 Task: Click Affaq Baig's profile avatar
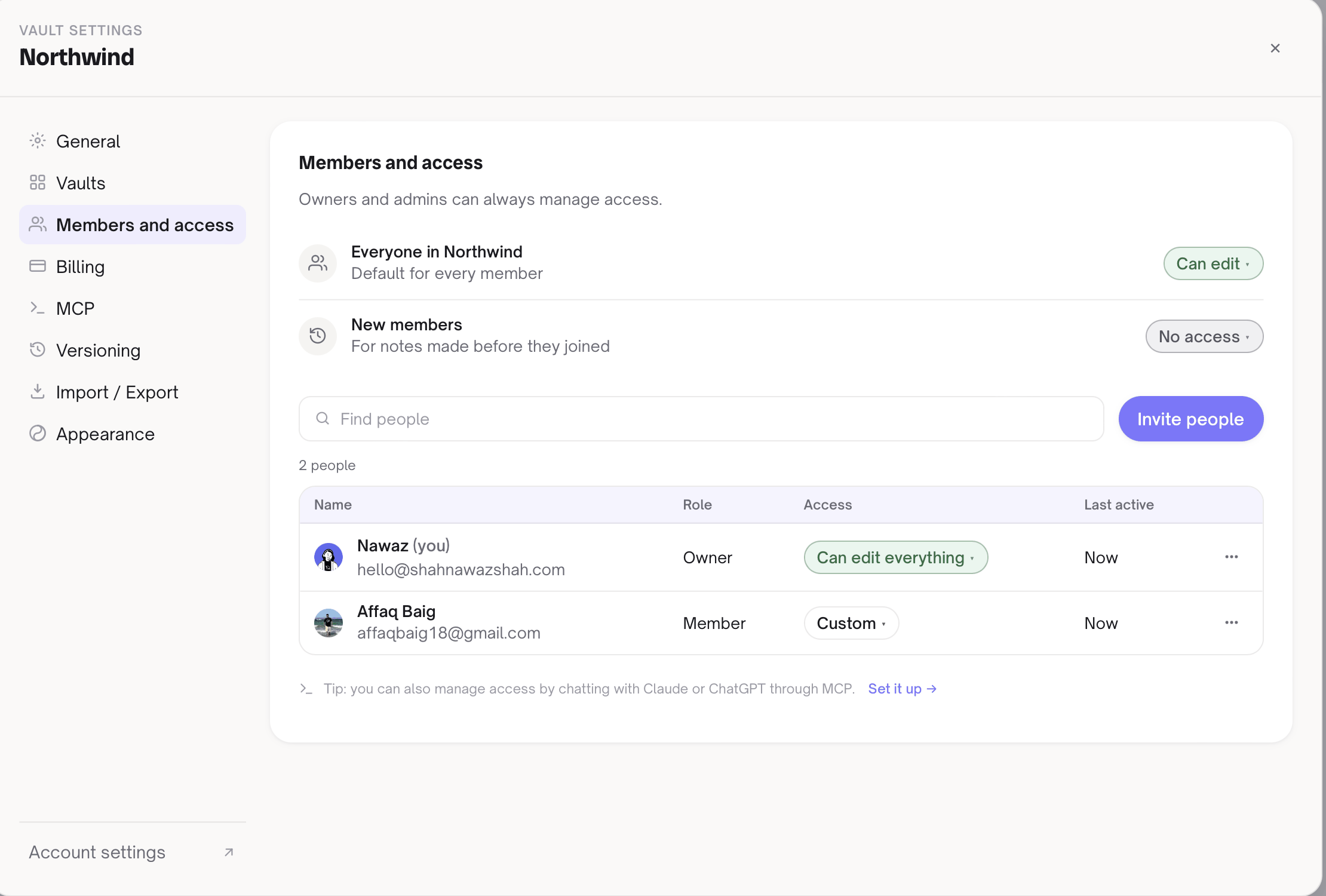click(x=329, y=623)
